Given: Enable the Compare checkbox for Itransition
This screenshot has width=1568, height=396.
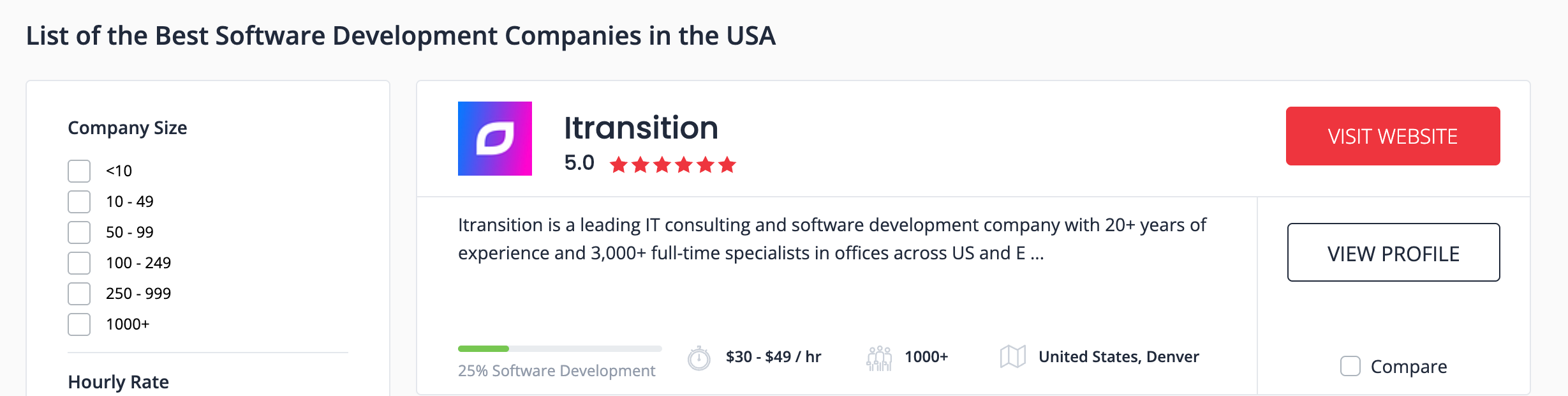Looking at the screenshot, I should (1350, 366).
